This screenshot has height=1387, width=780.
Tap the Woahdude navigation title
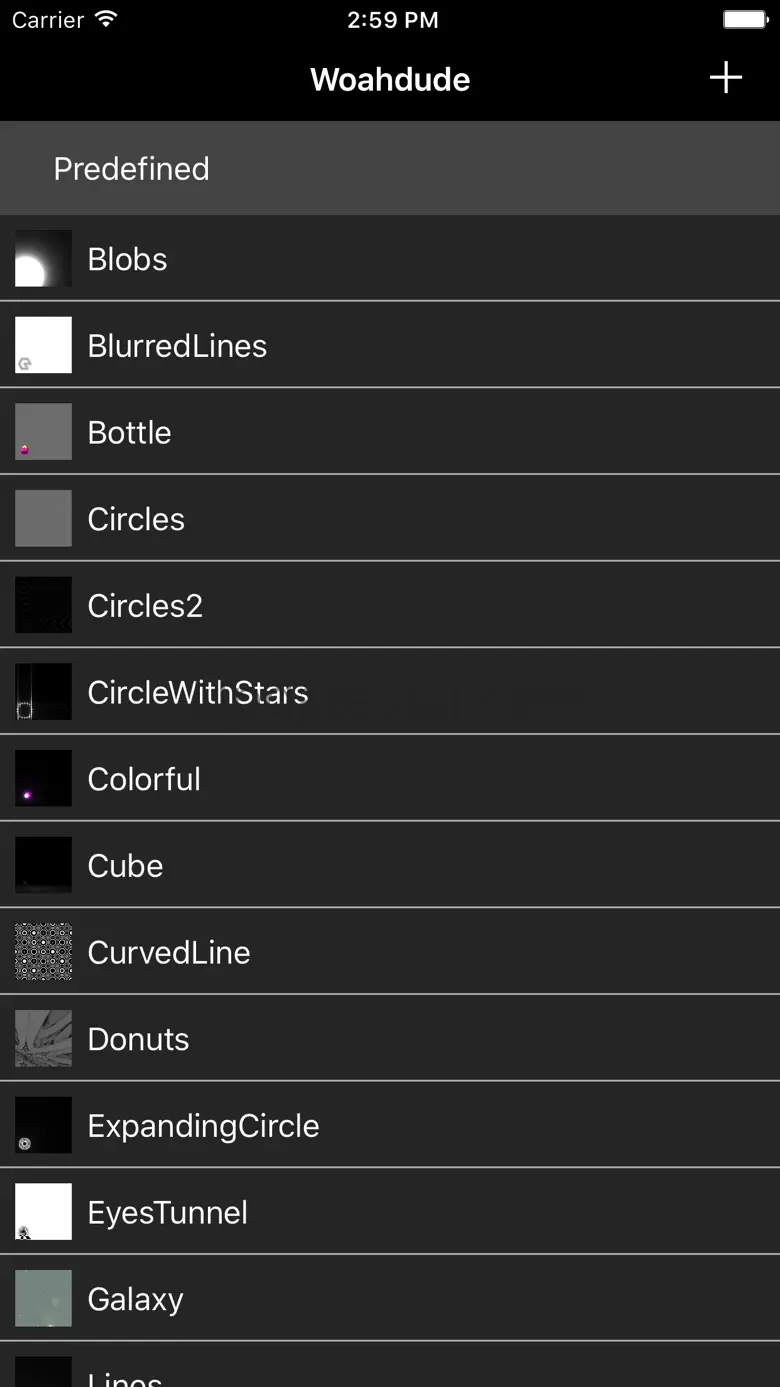pos(390,79)
